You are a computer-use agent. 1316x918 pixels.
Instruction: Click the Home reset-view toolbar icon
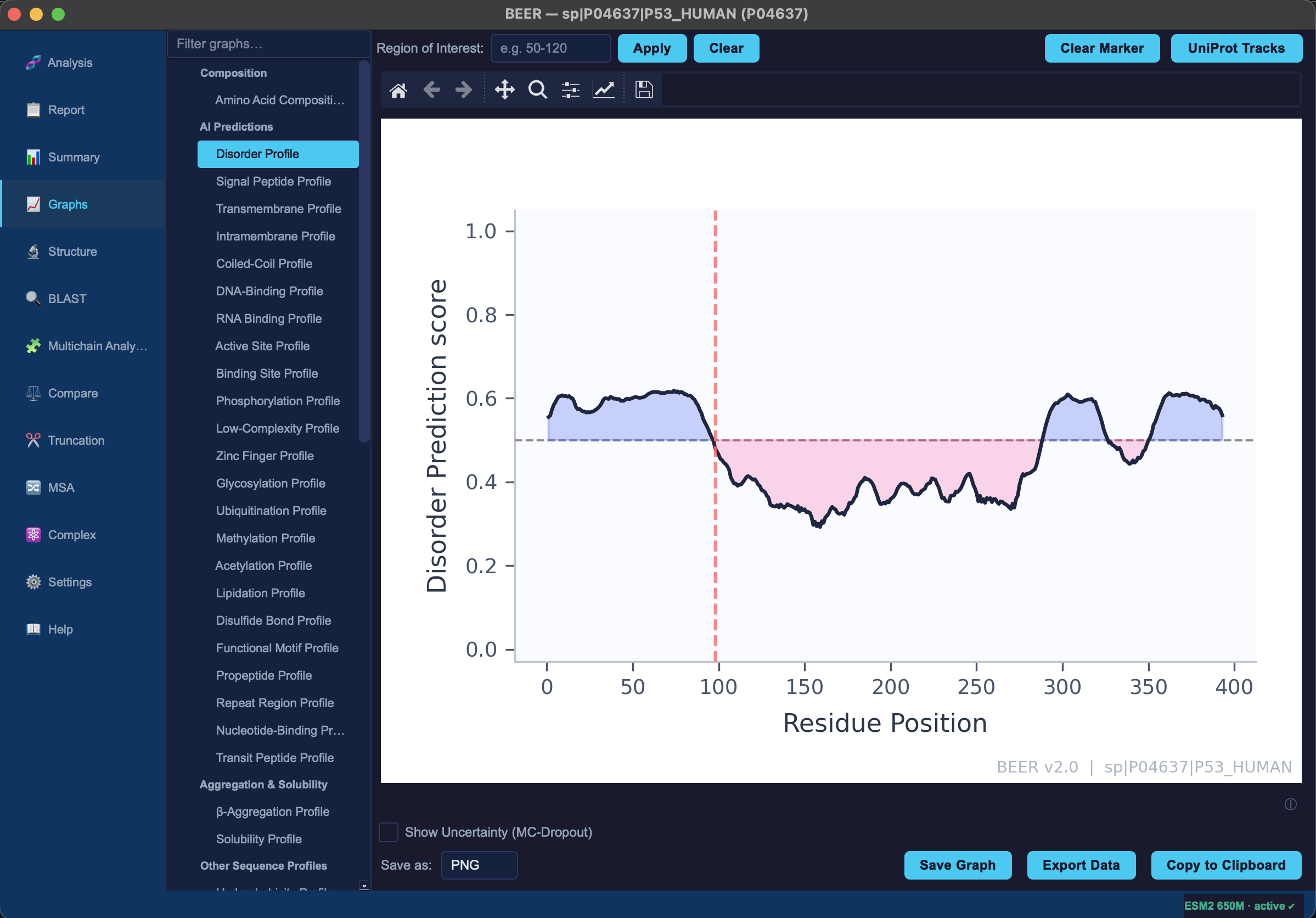point(398,90)
